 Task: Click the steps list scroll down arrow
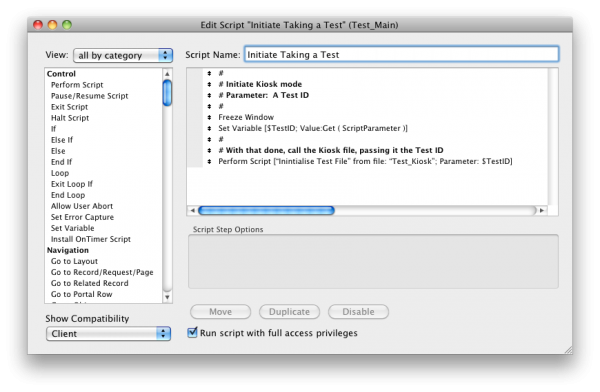(167, 297)
